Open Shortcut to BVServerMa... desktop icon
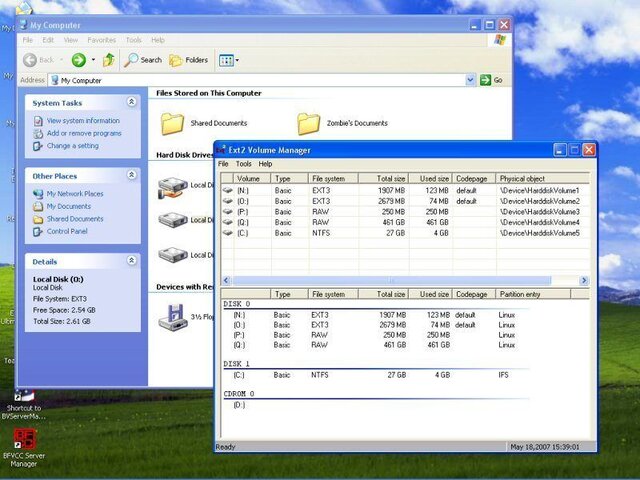The image size is (640, 480). point(24,405)
